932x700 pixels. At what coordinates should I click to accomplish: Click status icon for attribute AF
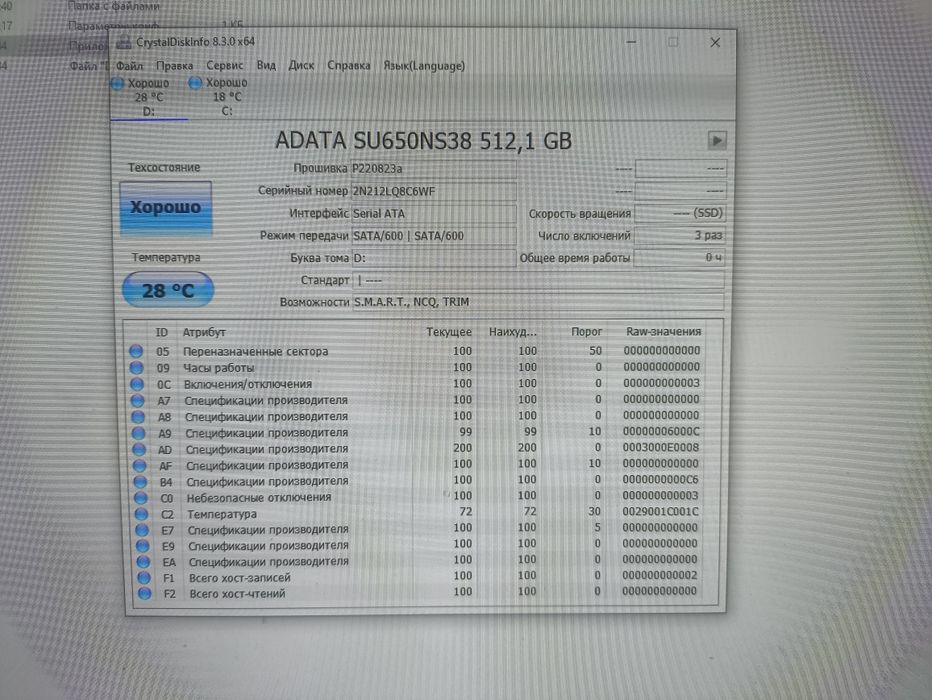tap(140, 465)
